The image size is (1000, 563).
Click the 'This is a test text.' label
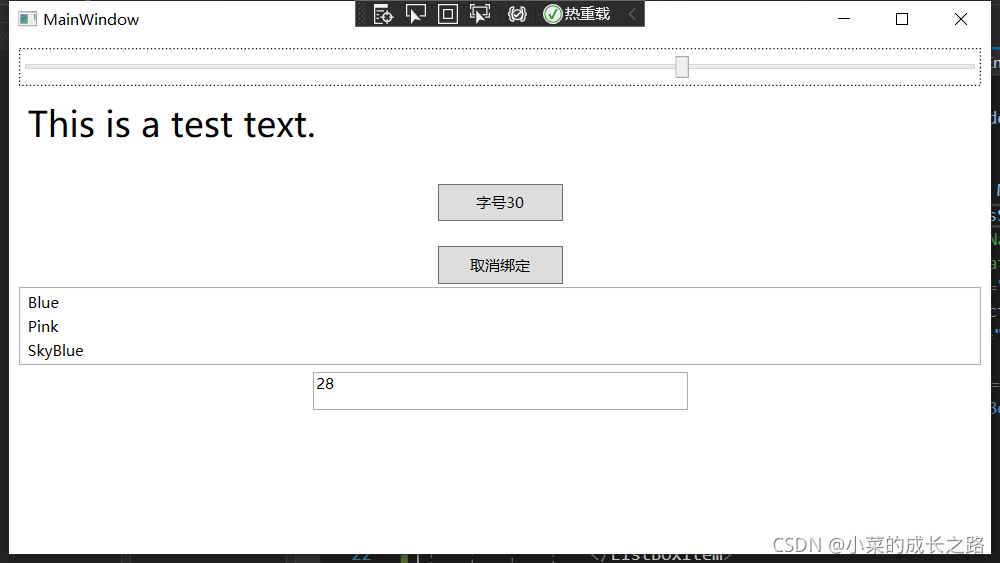pos(172,124)
